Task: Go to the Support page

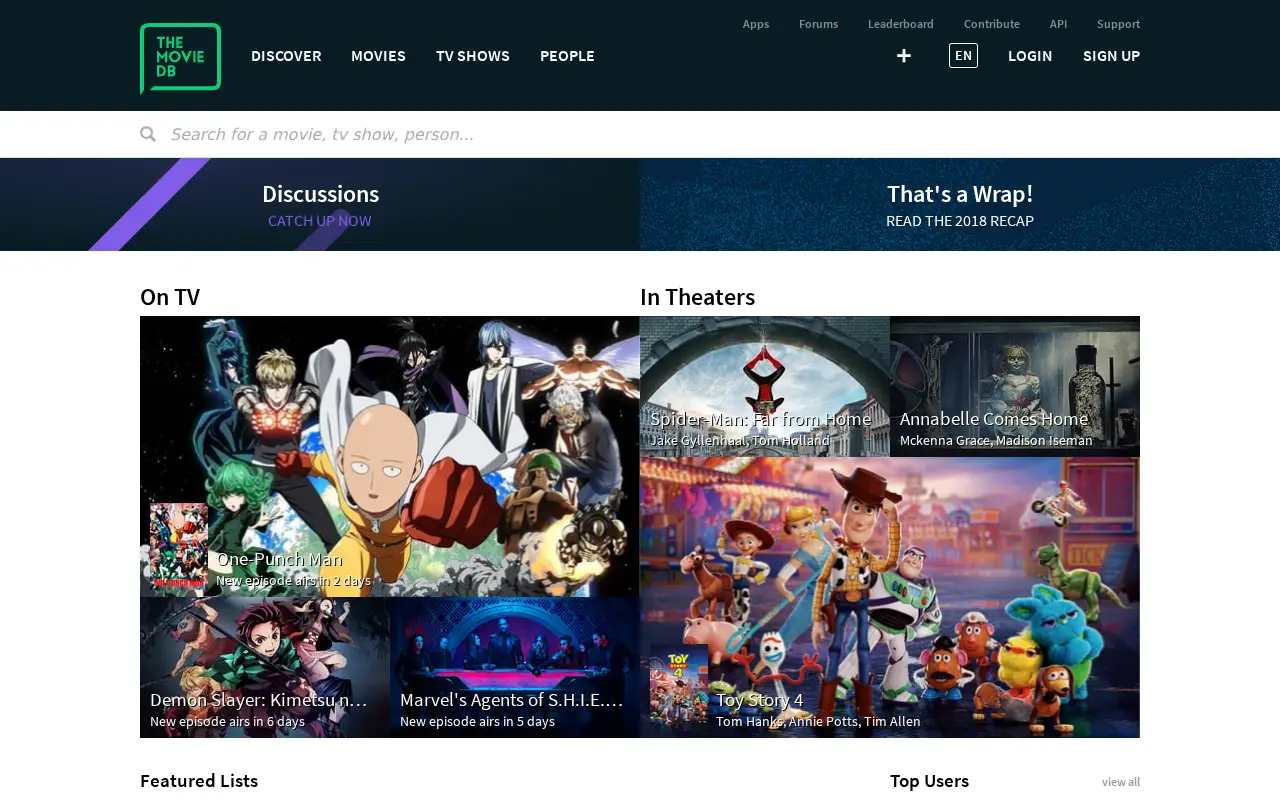Action: 1118,24
